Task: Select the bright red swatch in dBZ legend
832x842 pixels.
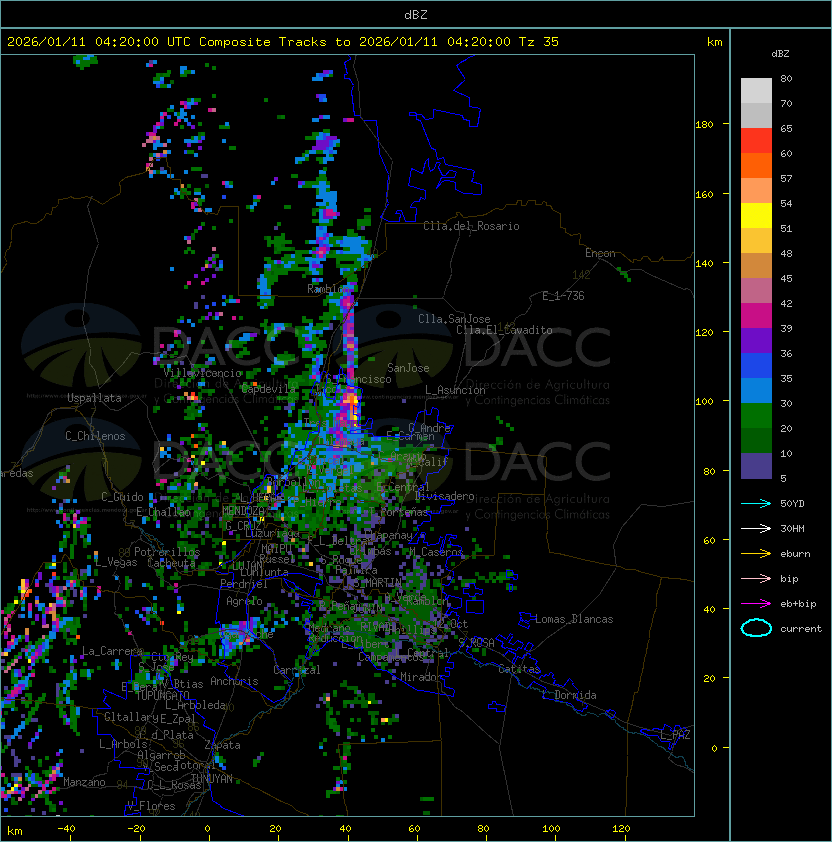Action: 756,141
